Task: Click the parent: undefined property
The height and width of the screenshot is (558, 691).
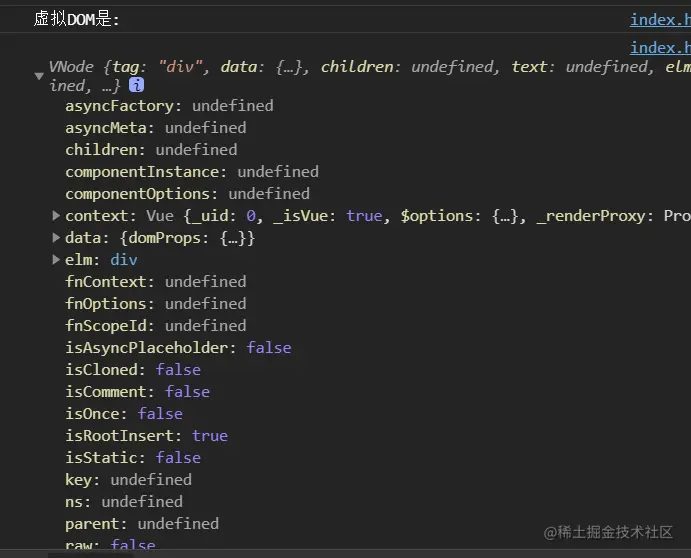Action: 141,524
